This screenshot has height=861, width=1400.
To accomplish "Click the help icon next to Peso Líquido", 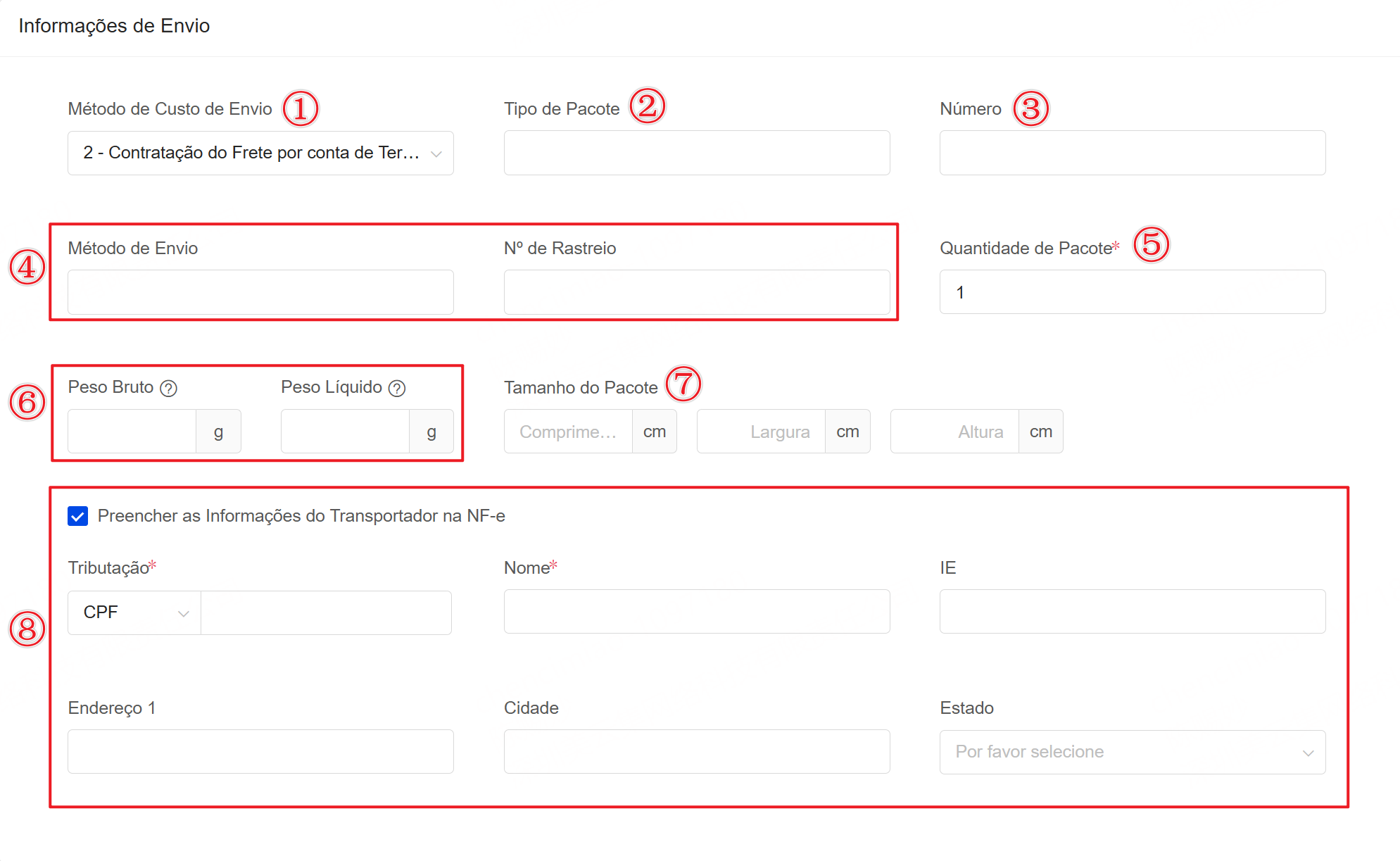I will (x=397, y=389).
